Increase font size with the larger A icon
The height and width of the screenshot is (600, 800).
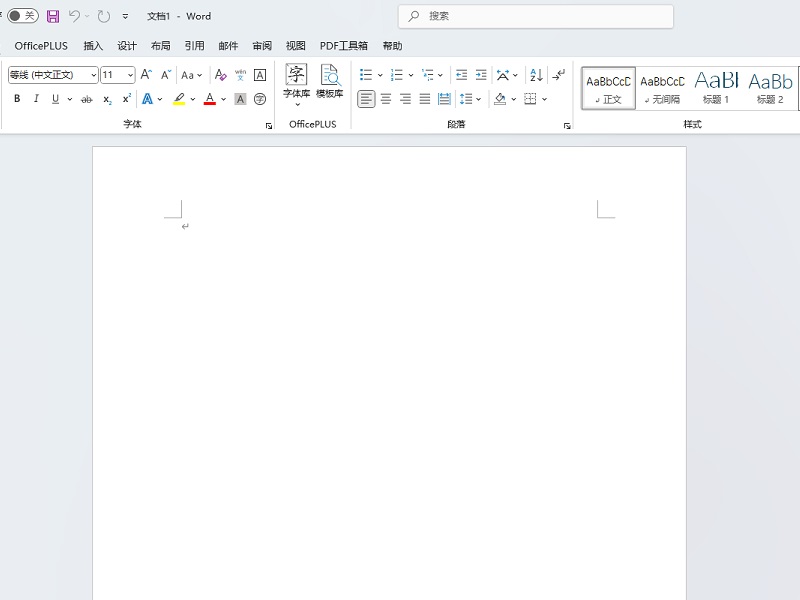click(146, 75)
